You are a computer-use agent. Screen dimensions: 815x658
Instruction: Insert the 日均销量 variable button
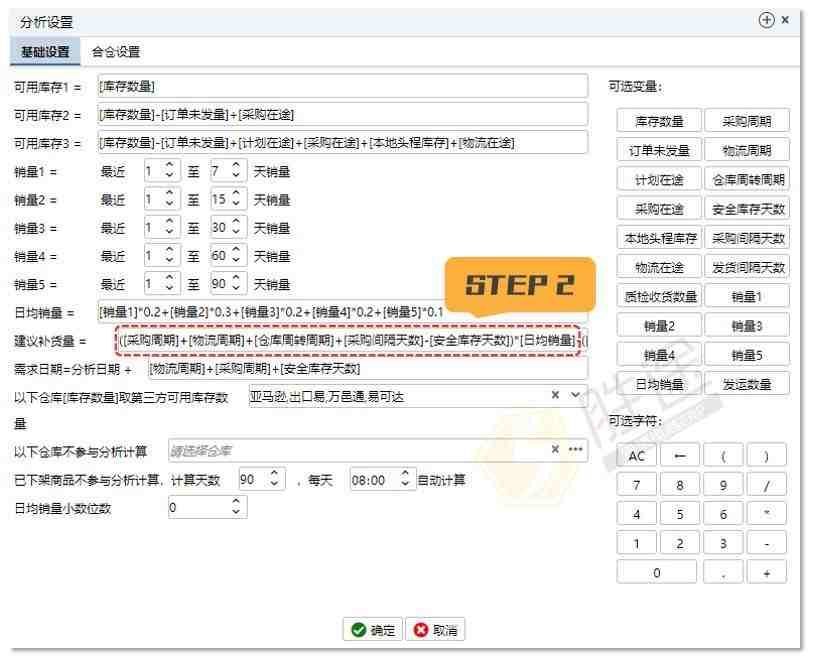(x=658, y=382)
